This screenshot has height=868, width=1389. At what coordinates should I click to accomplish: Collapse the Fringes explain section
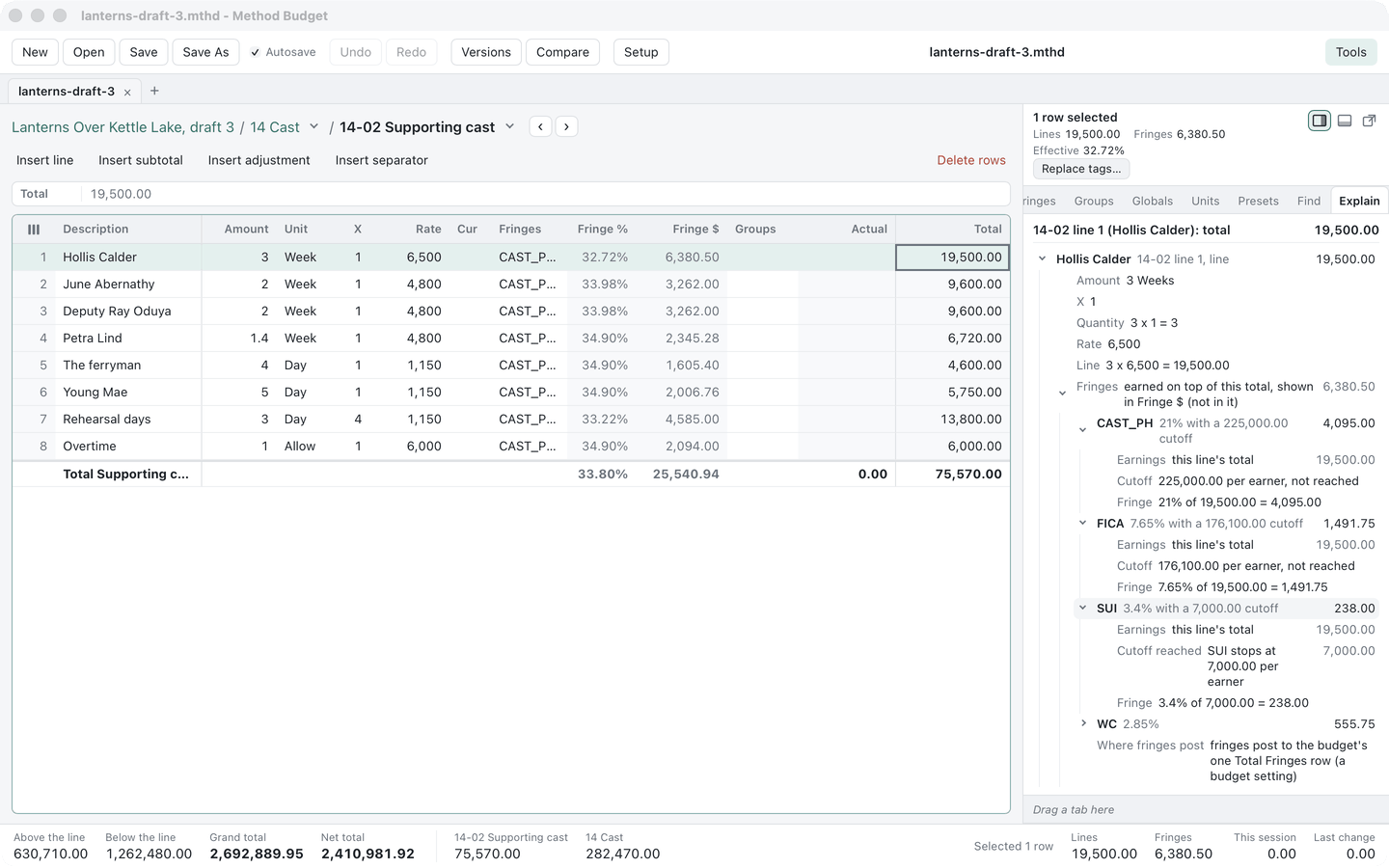[1063, 393]
